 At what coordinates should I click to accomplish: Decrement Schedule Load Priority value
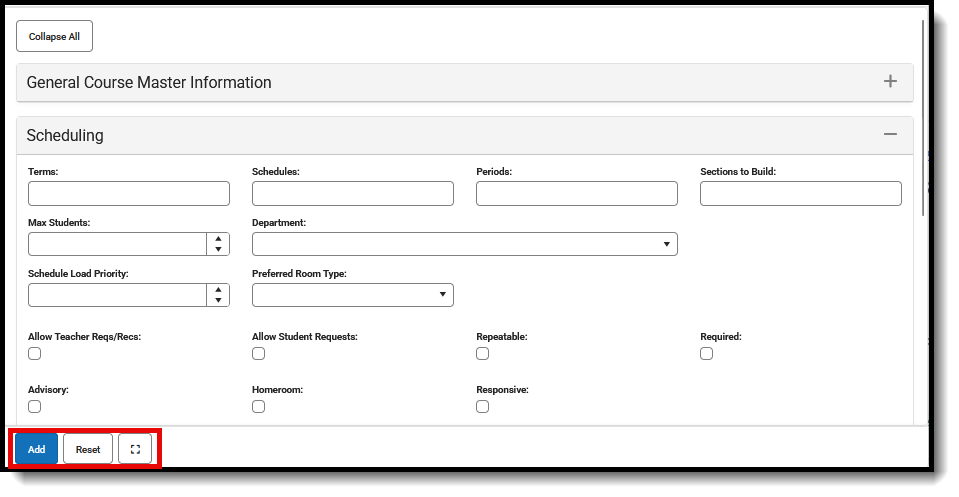pos(218,300)
